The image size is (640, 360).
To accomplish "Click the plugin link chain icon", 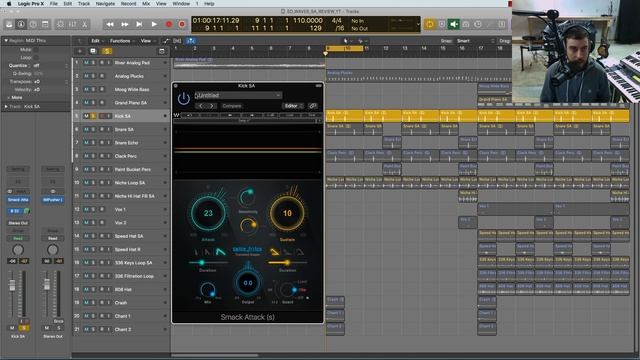I will [313, 106].
